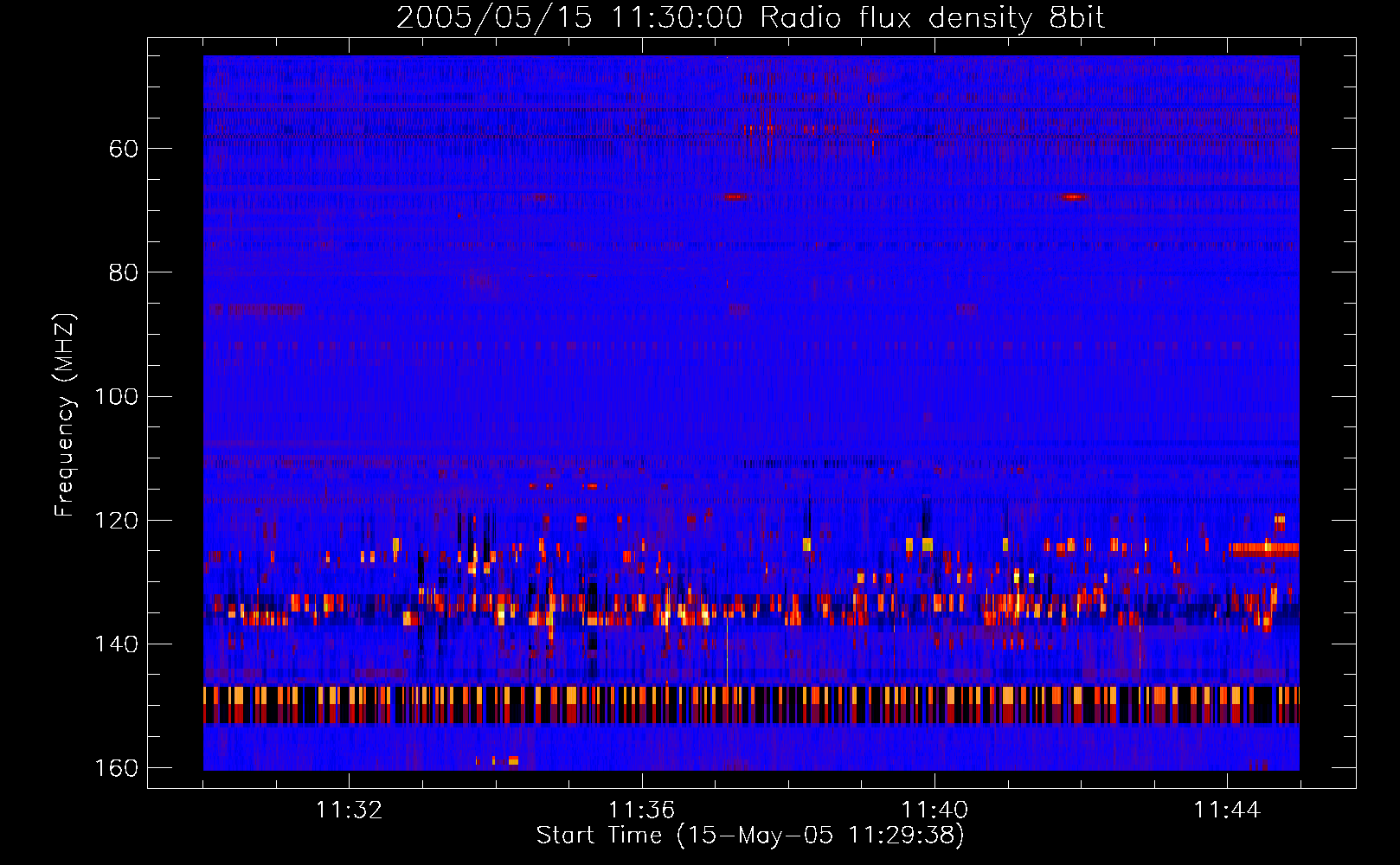Click the 60 frequency tick label
This screenshot has height=865, width=1400.
124,149
